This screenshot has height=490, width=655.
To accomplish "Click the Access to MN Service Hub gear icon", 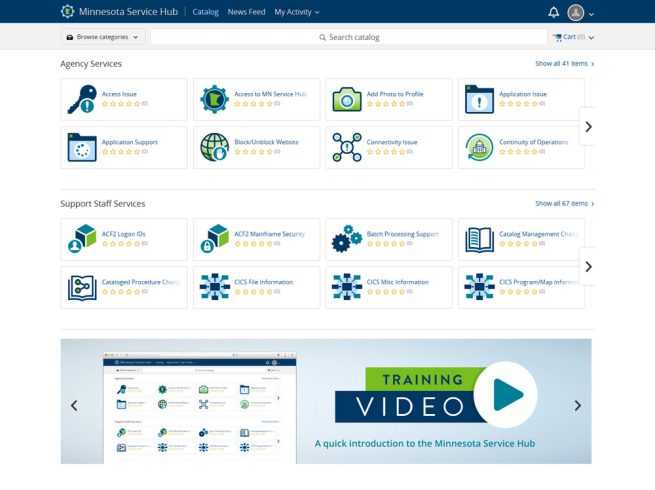I will tap(214, 99).
